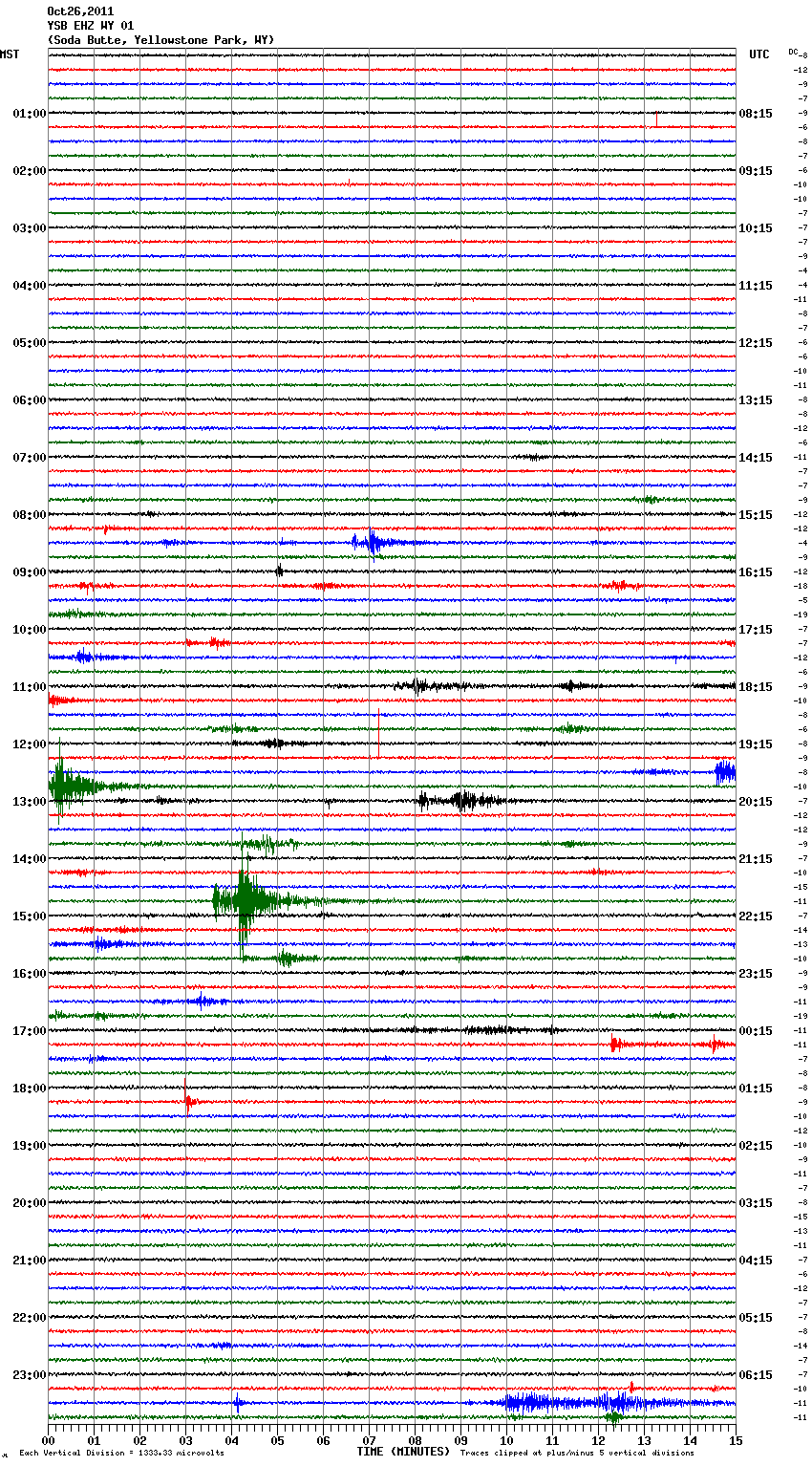This screenshot has height=1466, width=812.
Task: Select the YSB EHZ WY 01 station title
Action: pos(91,26)
